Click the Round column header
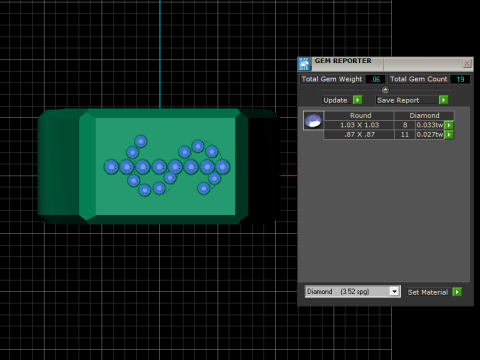 coord(359,115)
